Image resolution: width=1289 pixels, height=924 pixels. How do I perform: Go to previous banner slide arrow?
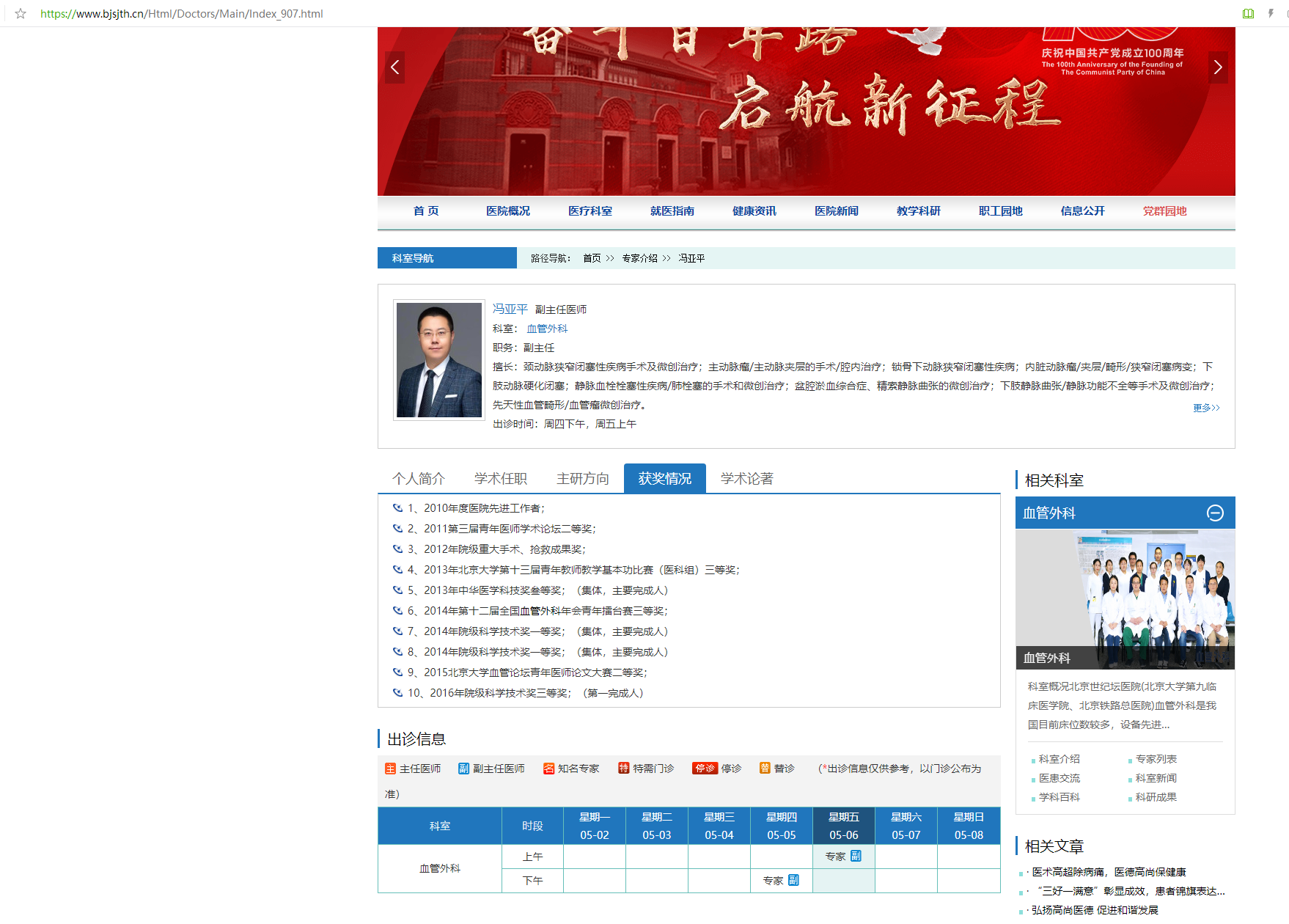395,67
